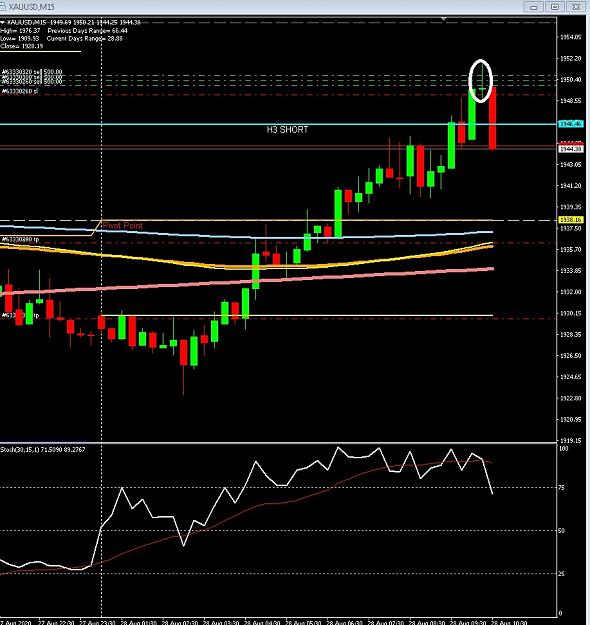Image resolution: width=590 pixels, height=625 pixels.
Task: Click price scale value 1932.00
Action: 570,292
